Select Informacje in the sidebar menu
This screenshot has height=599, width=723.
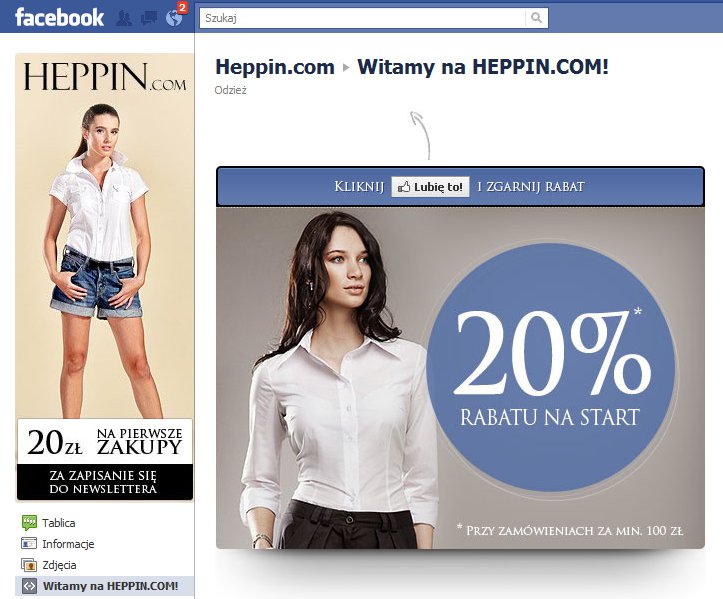click(68, 544)
